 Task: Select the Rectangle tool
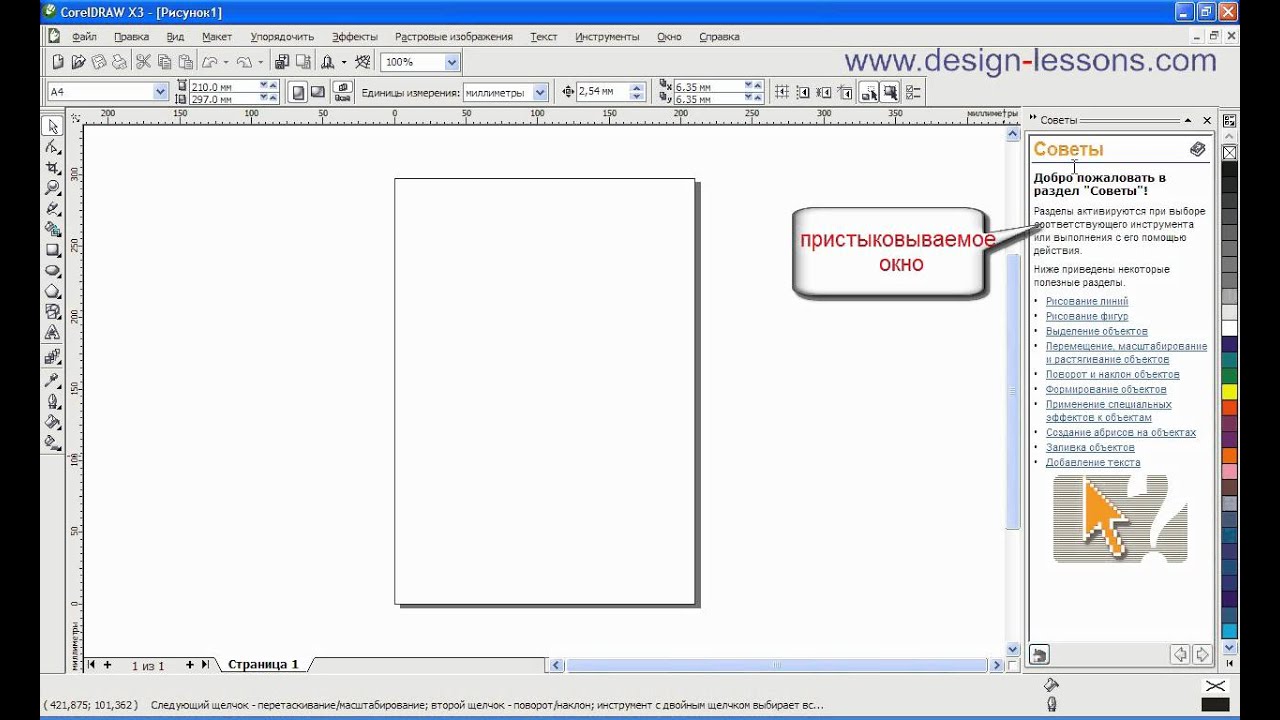click(x=52, y=250)
